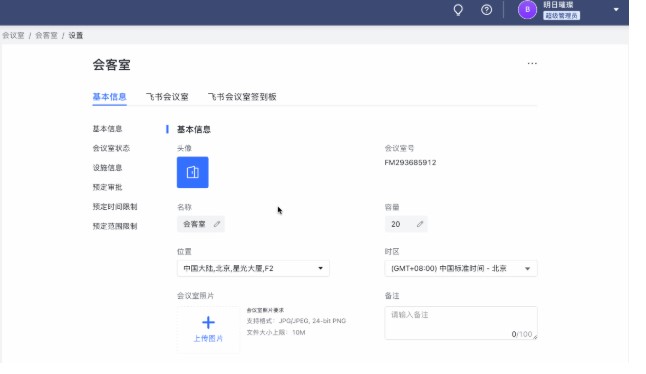Click the purple user avatar
Image resolution: width=646 pixels, height=374 pixels.
(527, 9)
